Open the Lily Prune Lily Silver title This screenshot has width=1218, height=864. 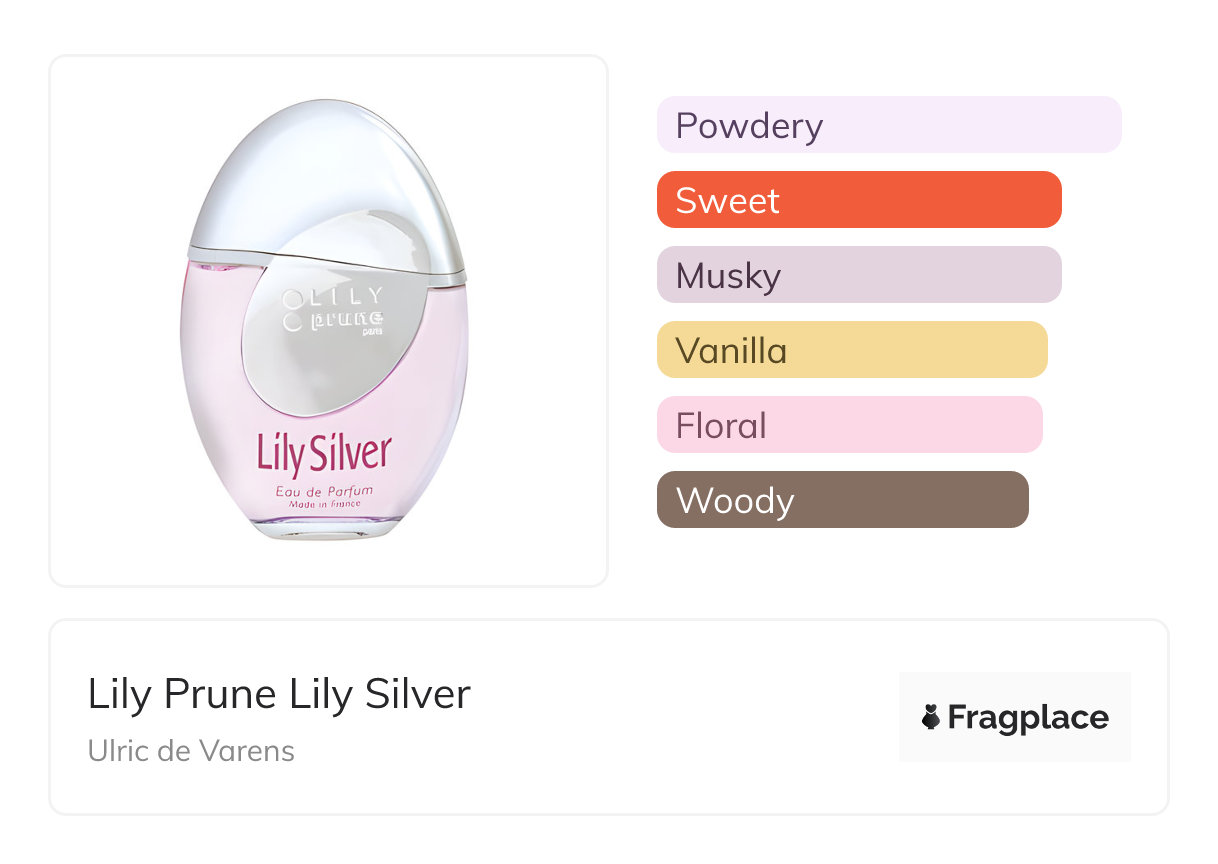coord(279,694)
